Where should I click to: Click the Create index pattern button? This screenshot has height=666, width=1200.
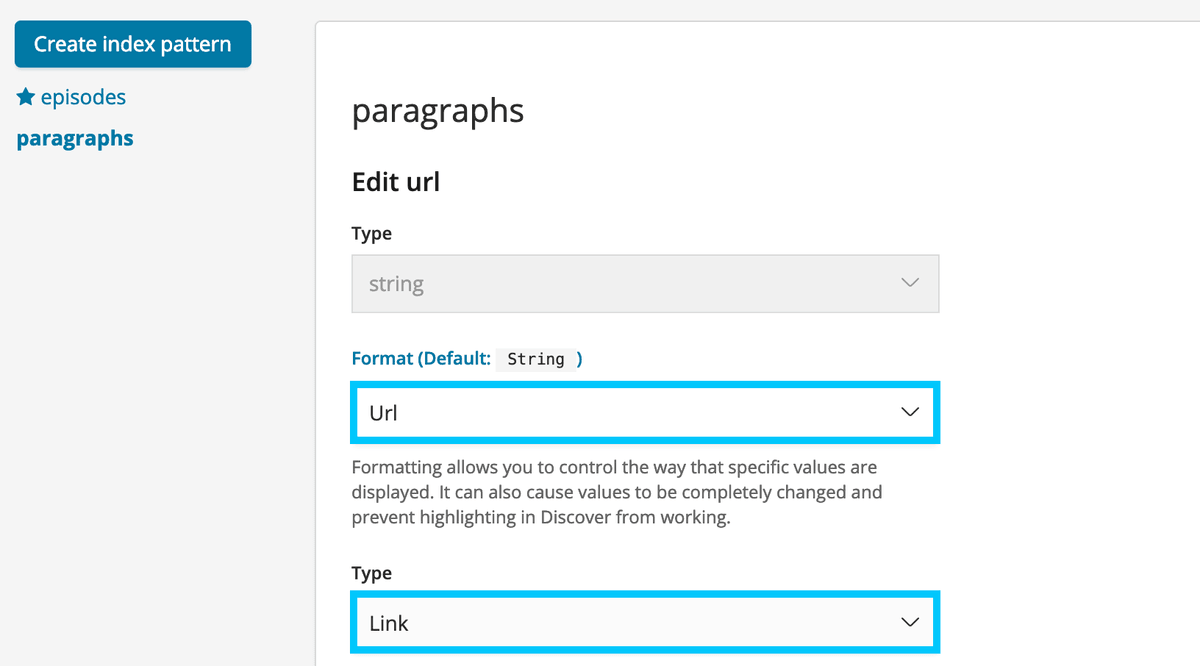pos(132,44)
